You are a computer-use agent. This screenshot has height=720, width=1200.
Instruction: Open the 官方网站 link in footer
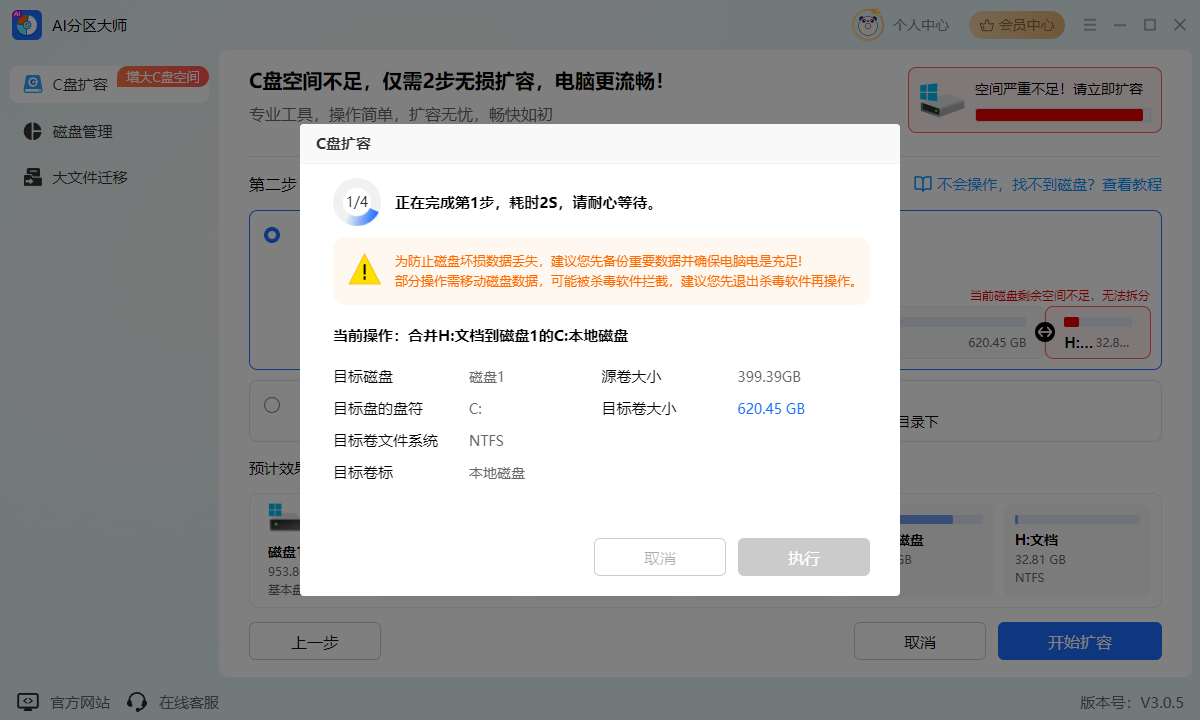click(x=80, y=702)
